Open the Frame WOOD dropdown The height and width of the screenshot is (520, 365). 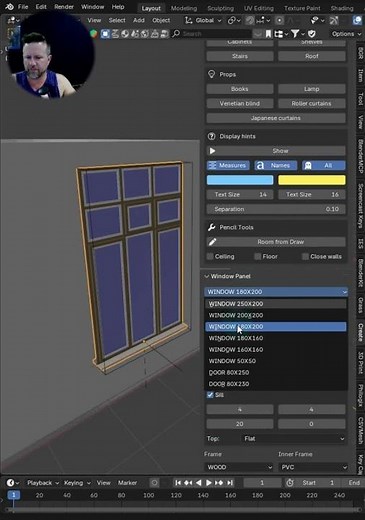click(240, 467)
